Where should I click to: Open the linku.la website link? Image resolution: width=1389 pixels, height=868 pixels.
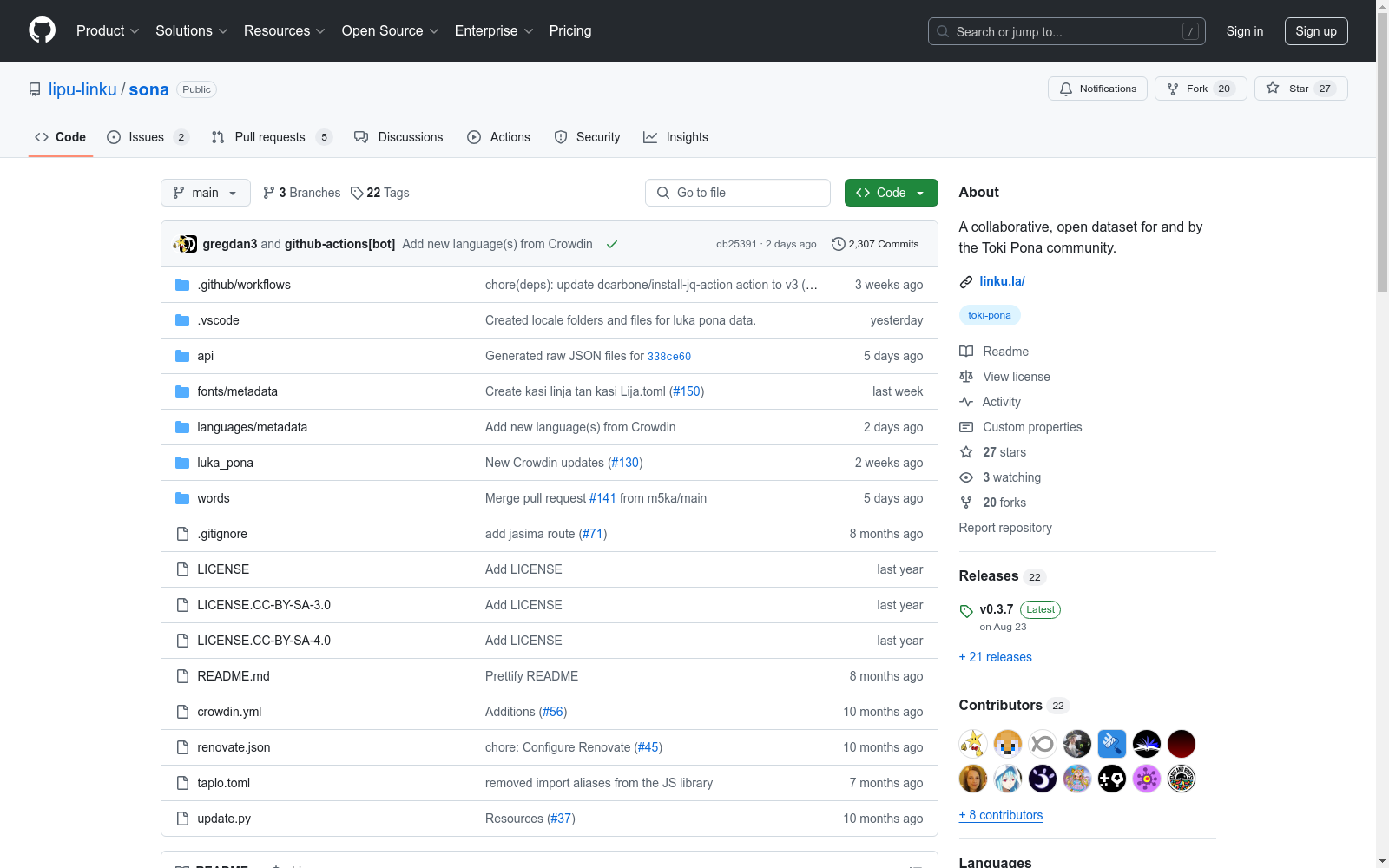[x=1002, y=281]
